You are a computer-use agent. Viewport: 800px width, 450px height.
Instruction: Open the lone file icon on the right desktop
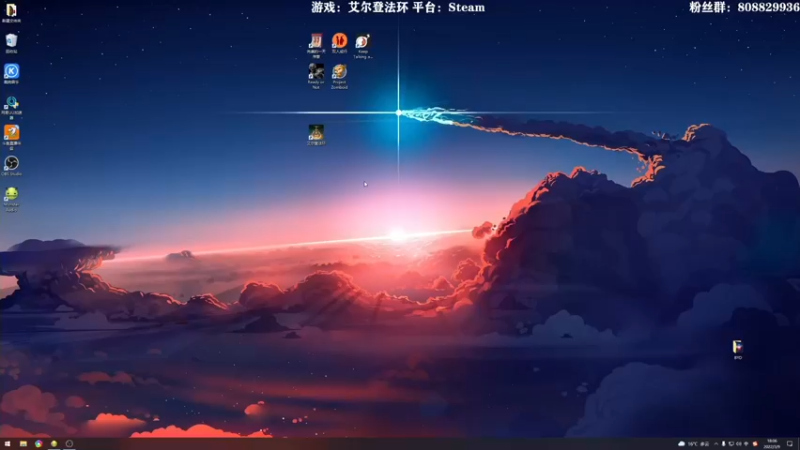coord(738,349)
